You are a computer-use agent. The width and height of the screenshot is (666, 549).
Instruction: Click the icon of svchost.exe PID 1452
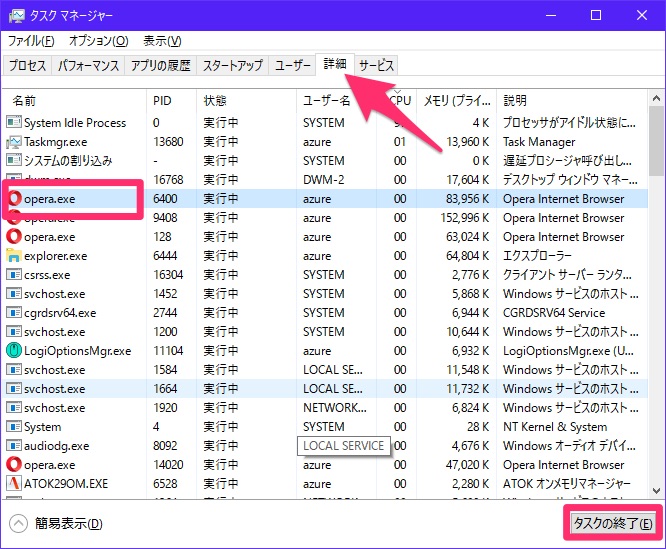tap(14, 294)
